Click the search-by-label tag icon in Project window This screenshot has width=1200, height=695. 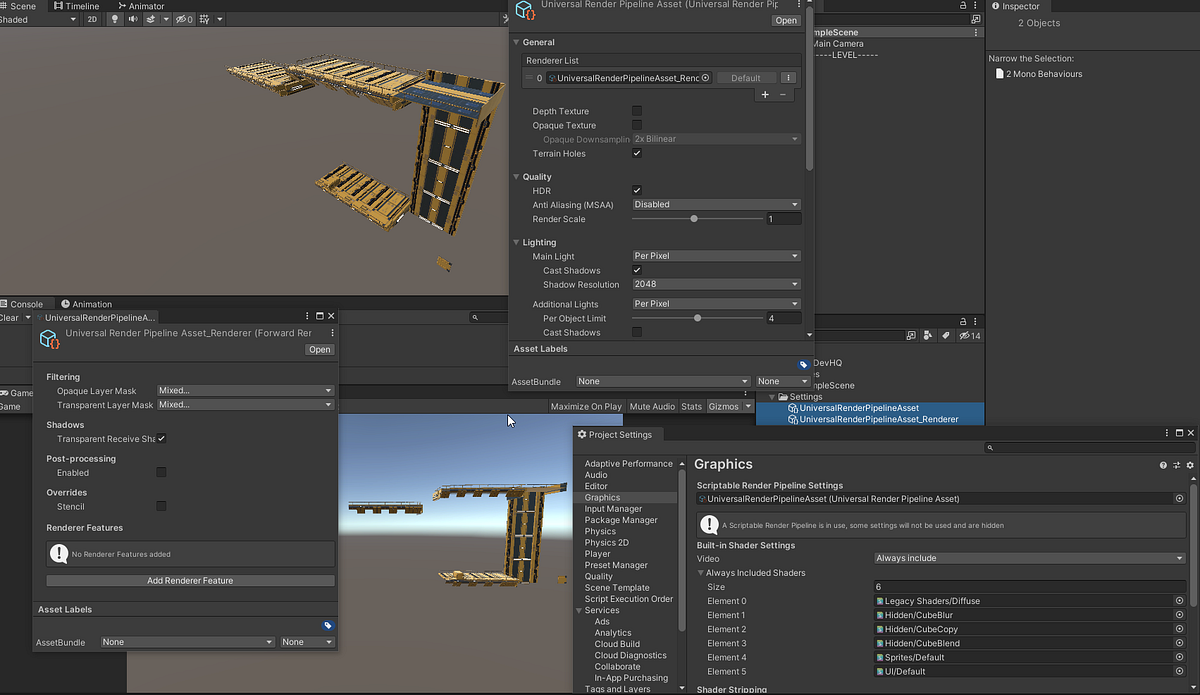[x=946, y=335]
